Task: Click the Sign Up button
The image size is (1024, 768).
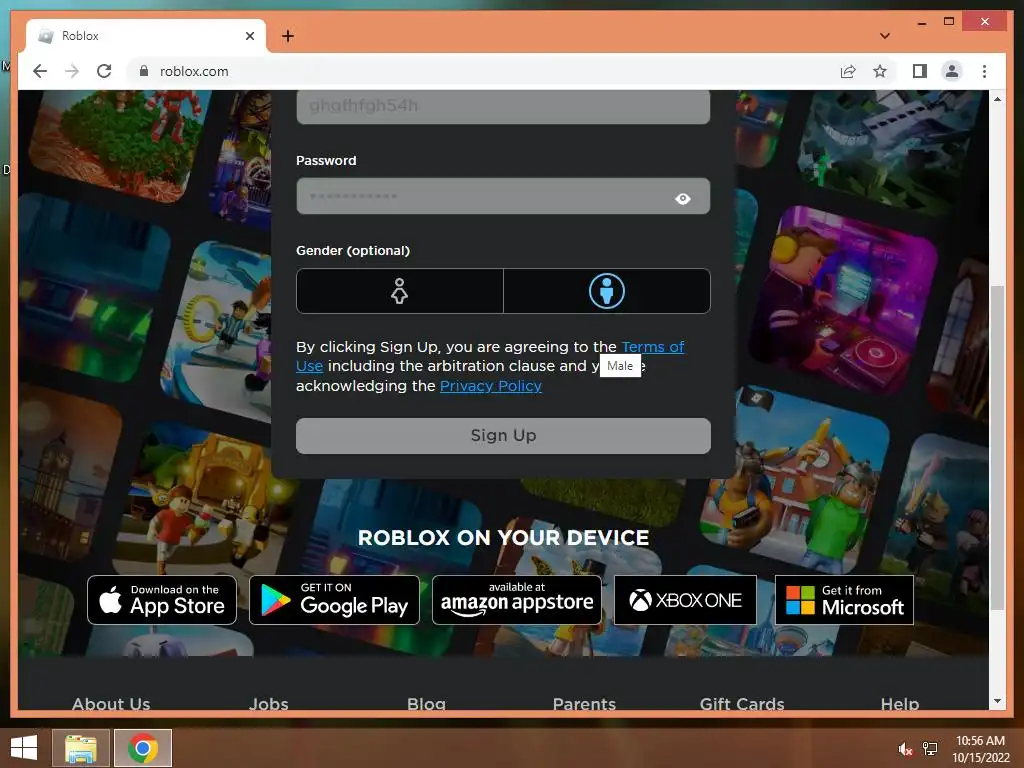Action: point(503,436)
